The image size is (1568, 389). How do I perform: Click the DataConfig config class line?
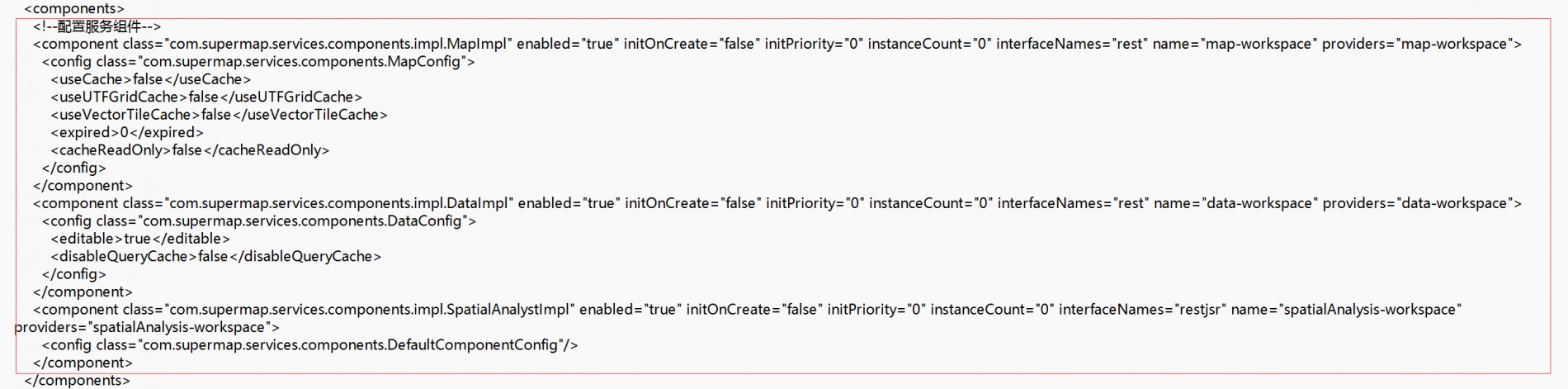coord(259,221)
